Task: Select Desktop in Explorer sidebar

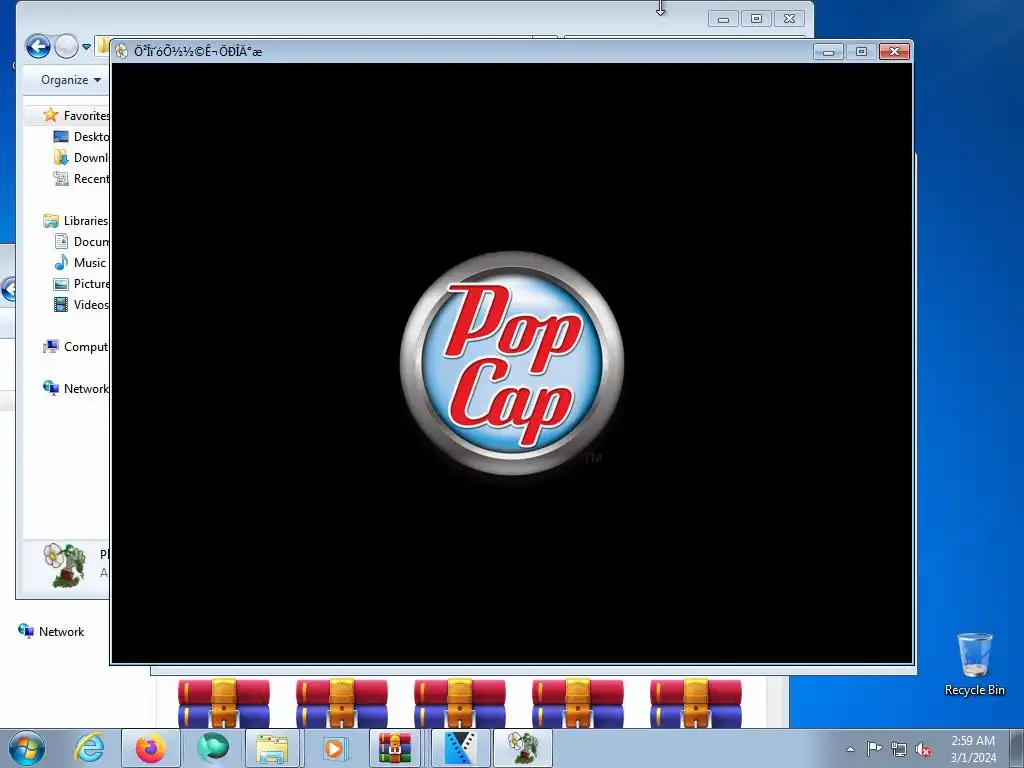Action: 81,136
